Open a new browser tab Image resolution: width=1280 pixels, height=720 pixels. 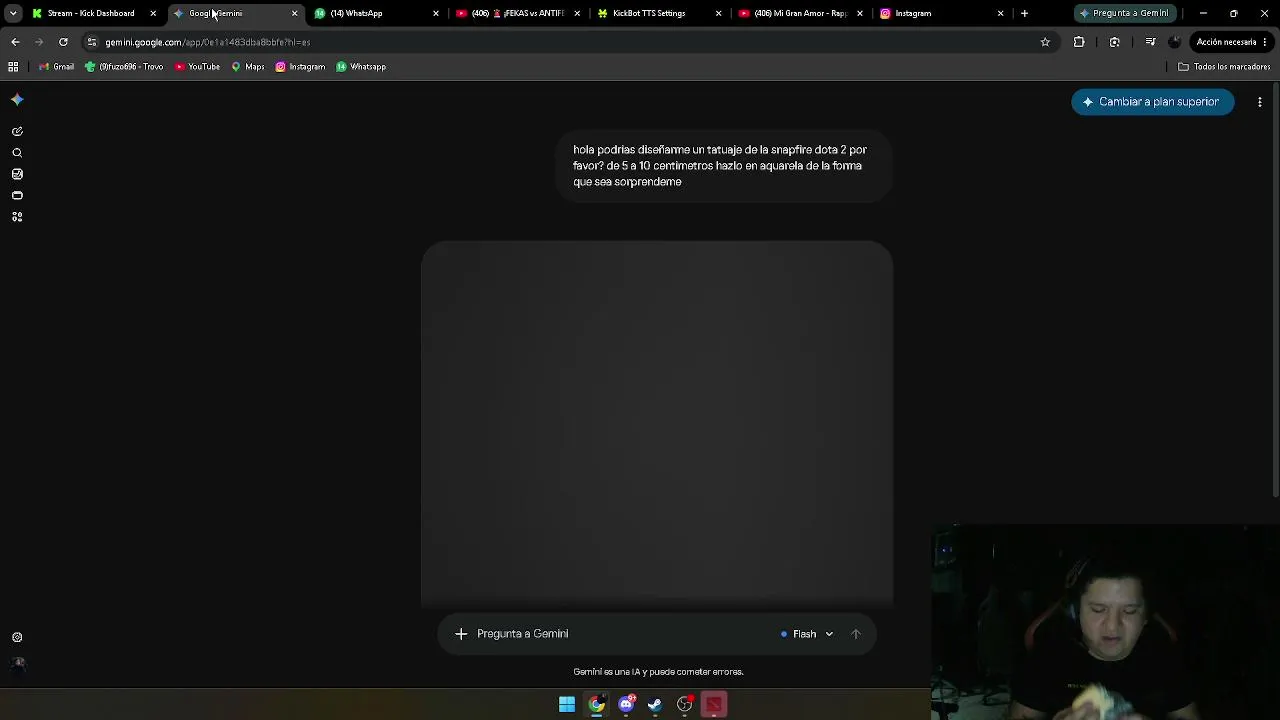[1024, 13]
